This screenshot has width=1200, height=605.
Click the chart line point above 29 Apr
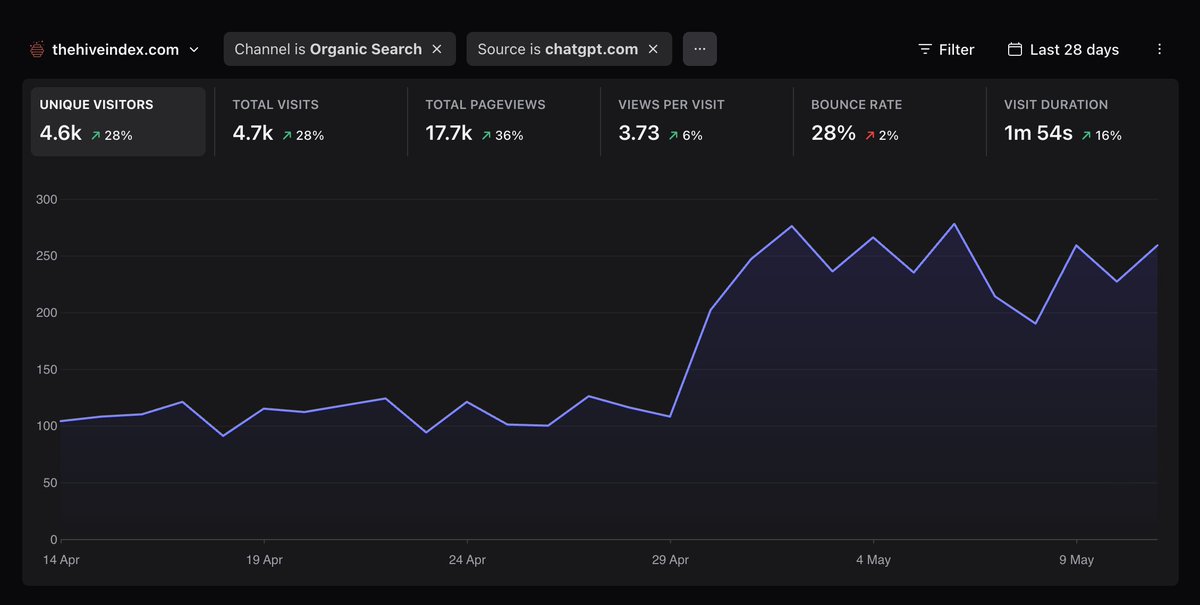click(670, 416)
